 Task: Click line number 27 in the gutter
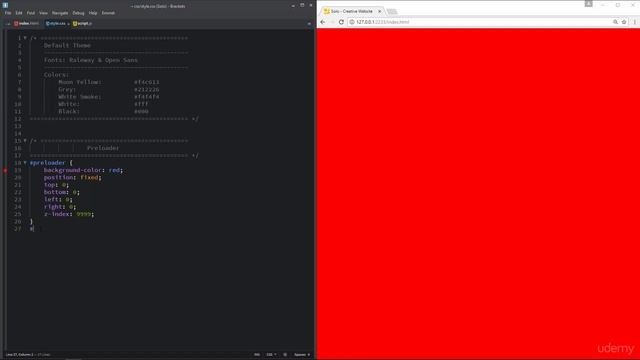[x=18, y=229]
